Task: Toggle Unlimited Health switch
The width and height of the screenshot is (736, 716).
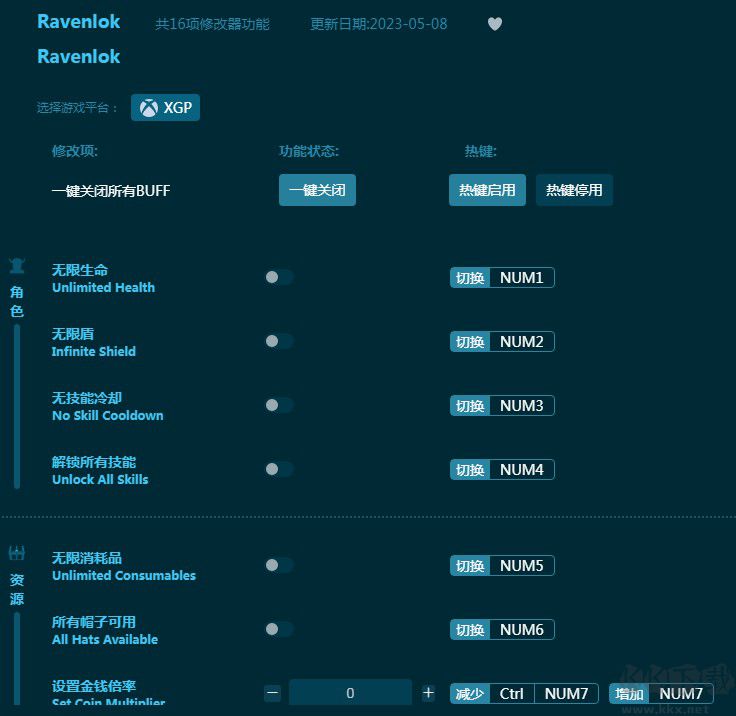Action: [x=279, y=277]
